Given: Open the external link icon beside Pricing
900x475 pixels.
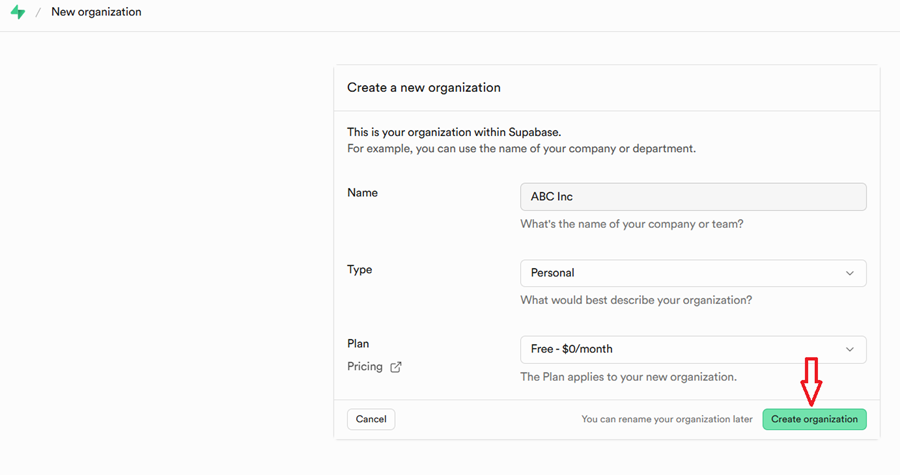Looking at the screenshot, I should pyautogui.click(x=396, y=367).
